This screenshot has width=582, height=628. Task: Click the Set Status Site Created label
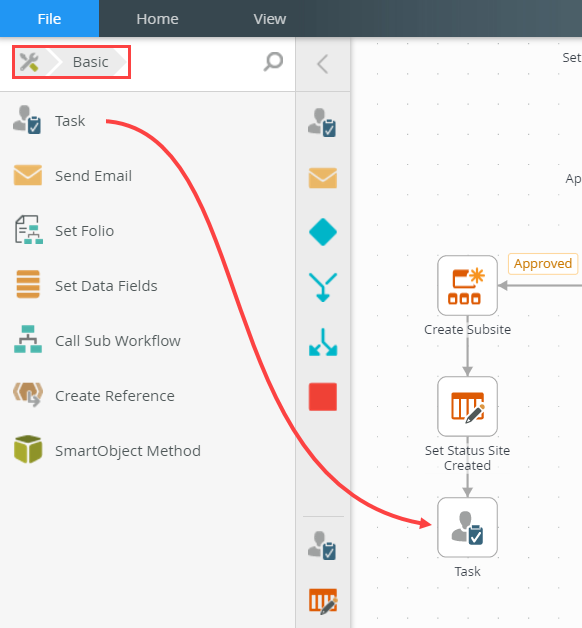pos(467,458)
